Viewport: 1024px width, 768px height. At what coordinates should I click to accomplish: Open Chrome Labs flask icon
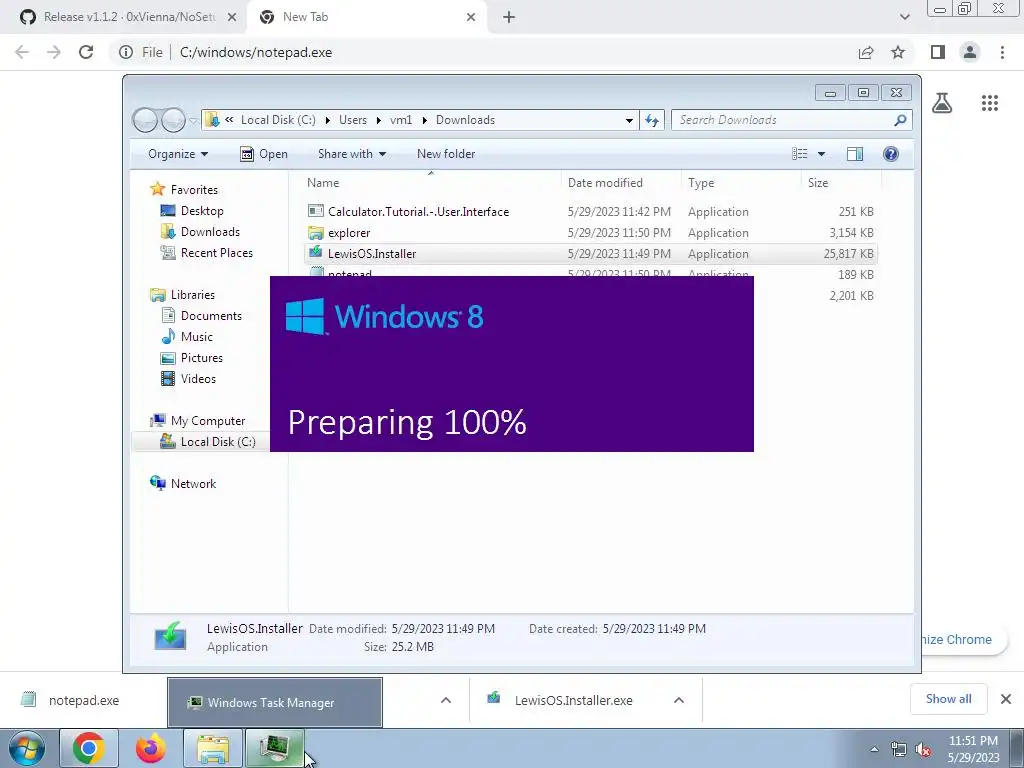pyautogui.click(x=942, y=103)
